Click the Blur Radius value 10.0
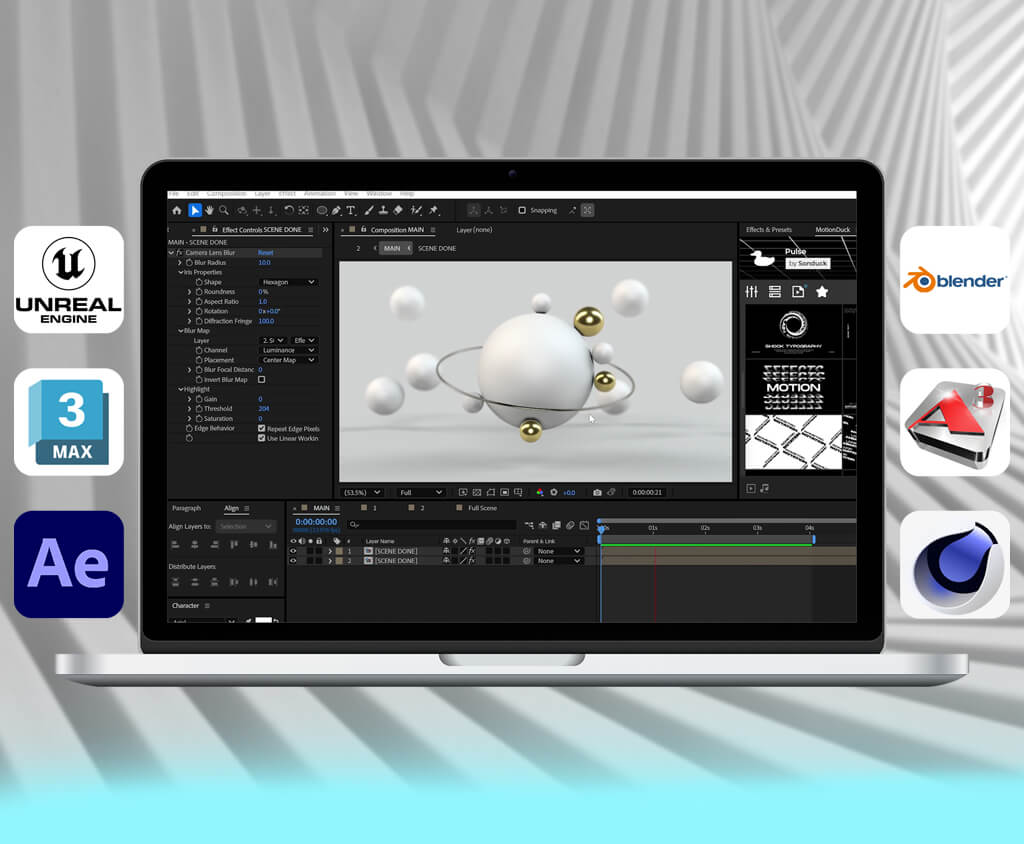This screenshot has width=1024, height=844. [x=264, y=263]
